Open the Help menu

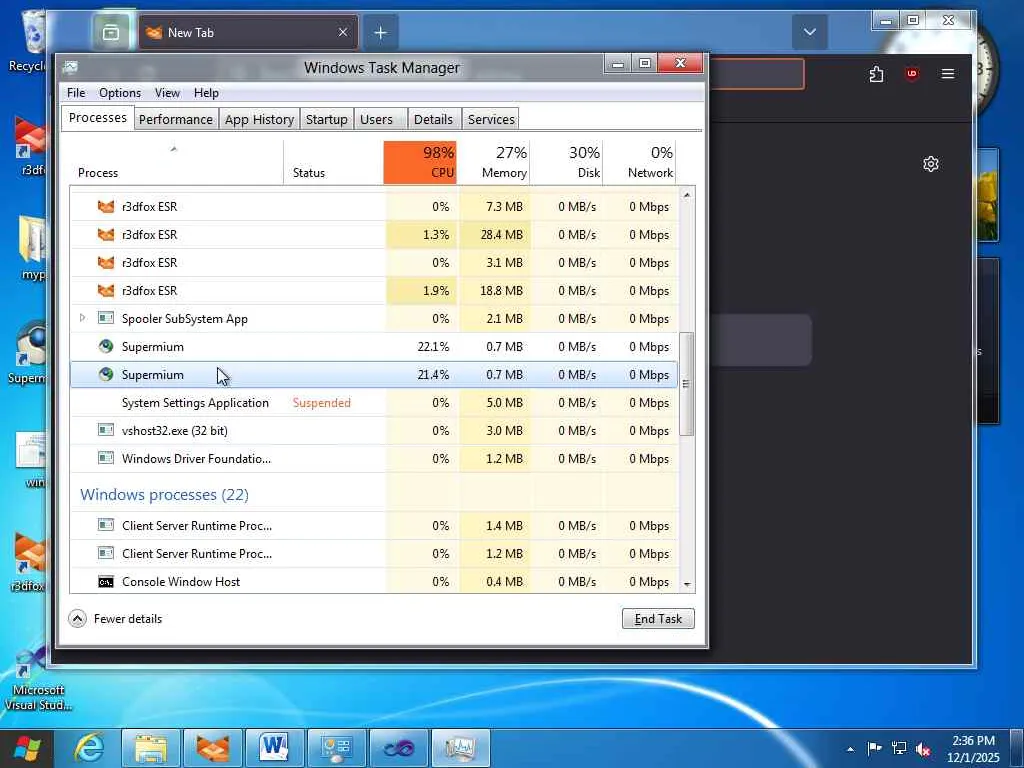pos(206,93)
